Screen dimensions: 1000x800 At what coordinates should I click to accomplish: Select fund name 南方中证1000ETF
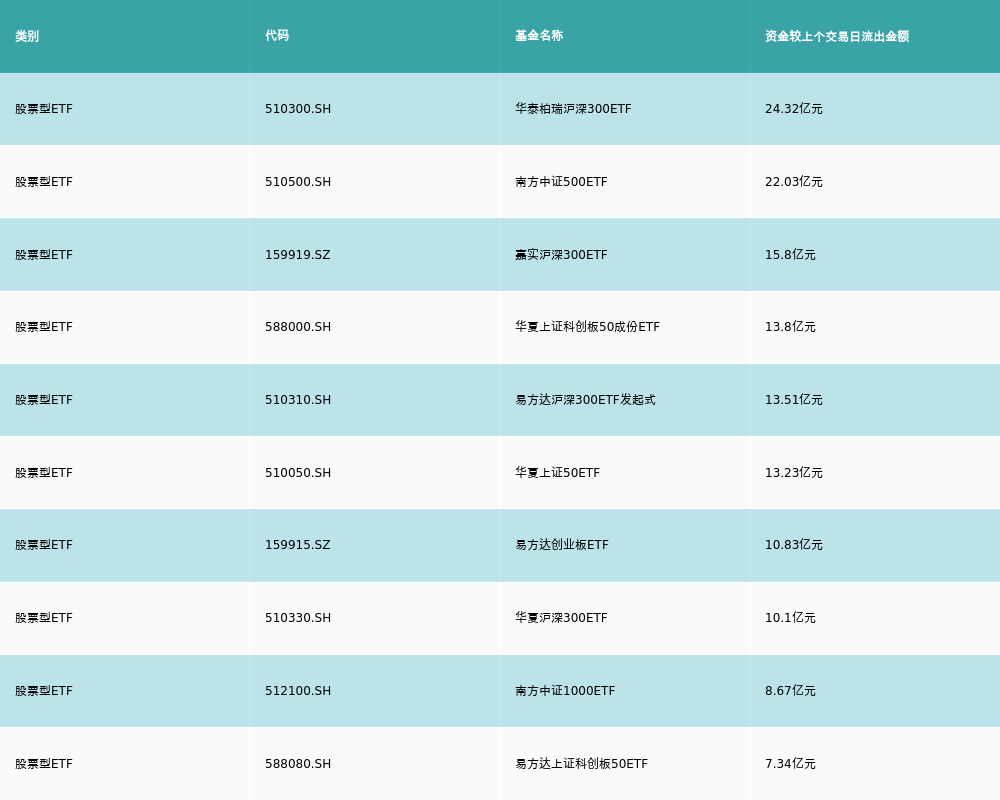565,691
